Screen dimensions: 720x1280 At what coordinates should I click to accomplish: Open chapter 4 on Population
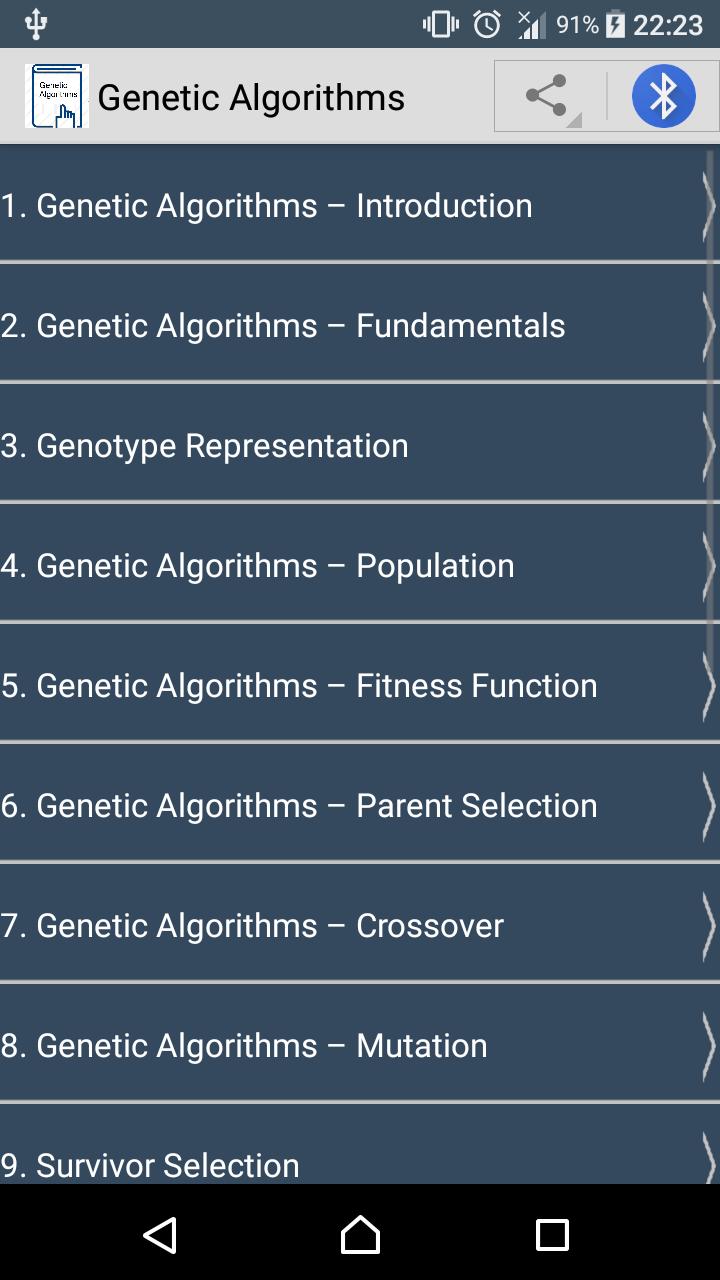coord(258,566)
